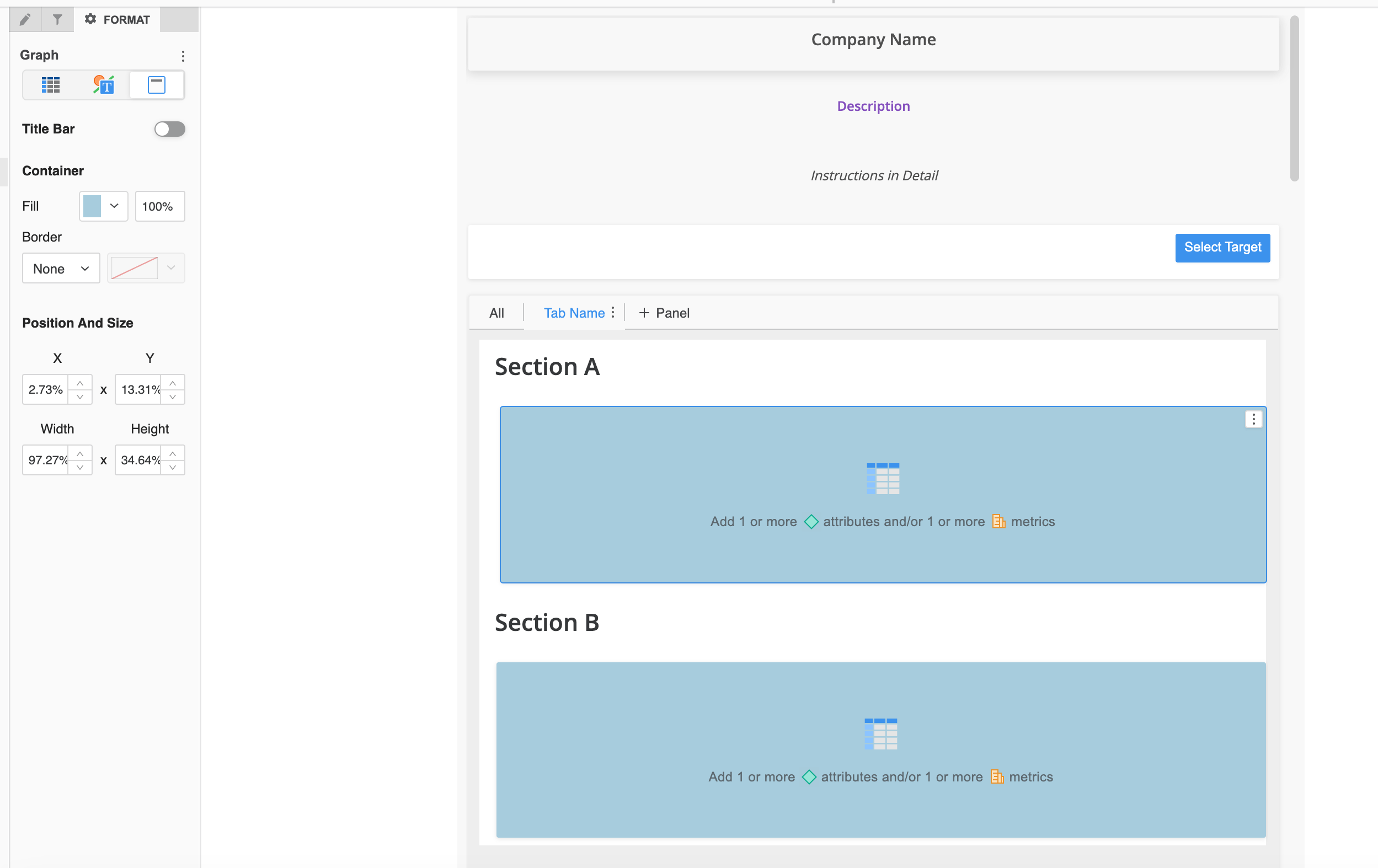
Task: Open the filter funnel tab icon
Action: (x=57, y=20)
